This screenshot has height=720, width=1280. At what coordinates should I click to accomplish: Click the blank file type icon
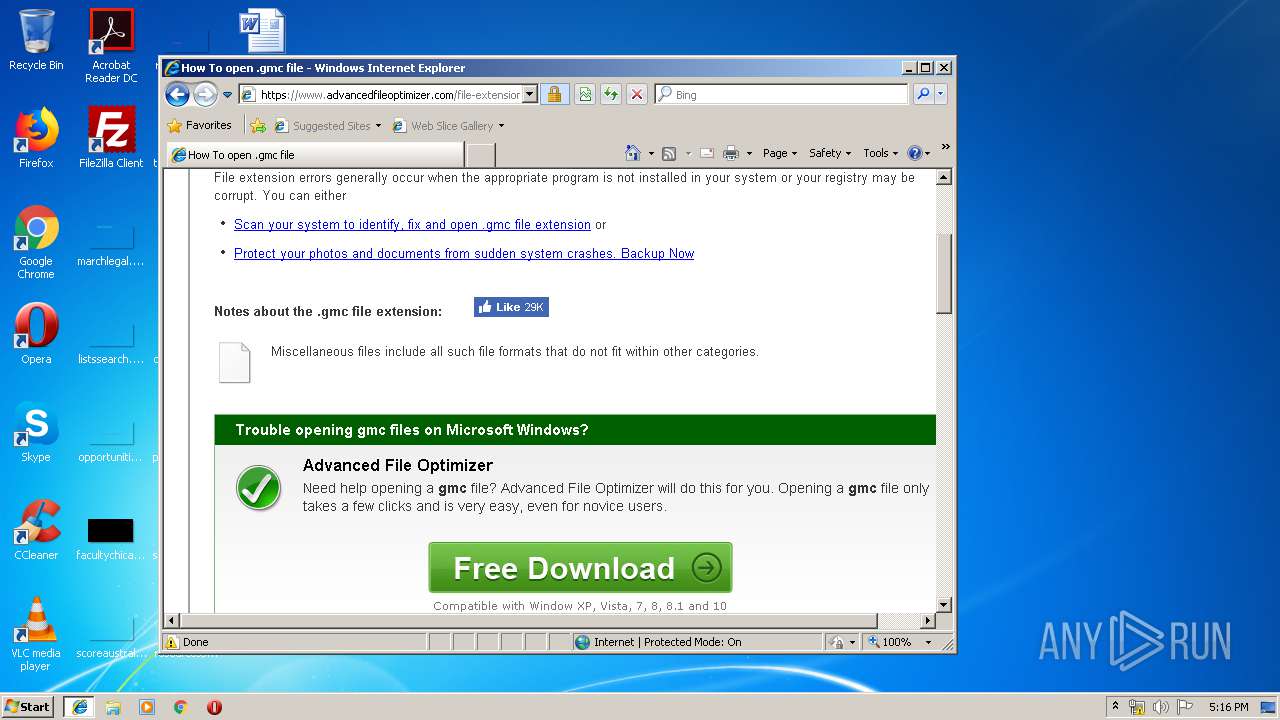tap(235, 362)
